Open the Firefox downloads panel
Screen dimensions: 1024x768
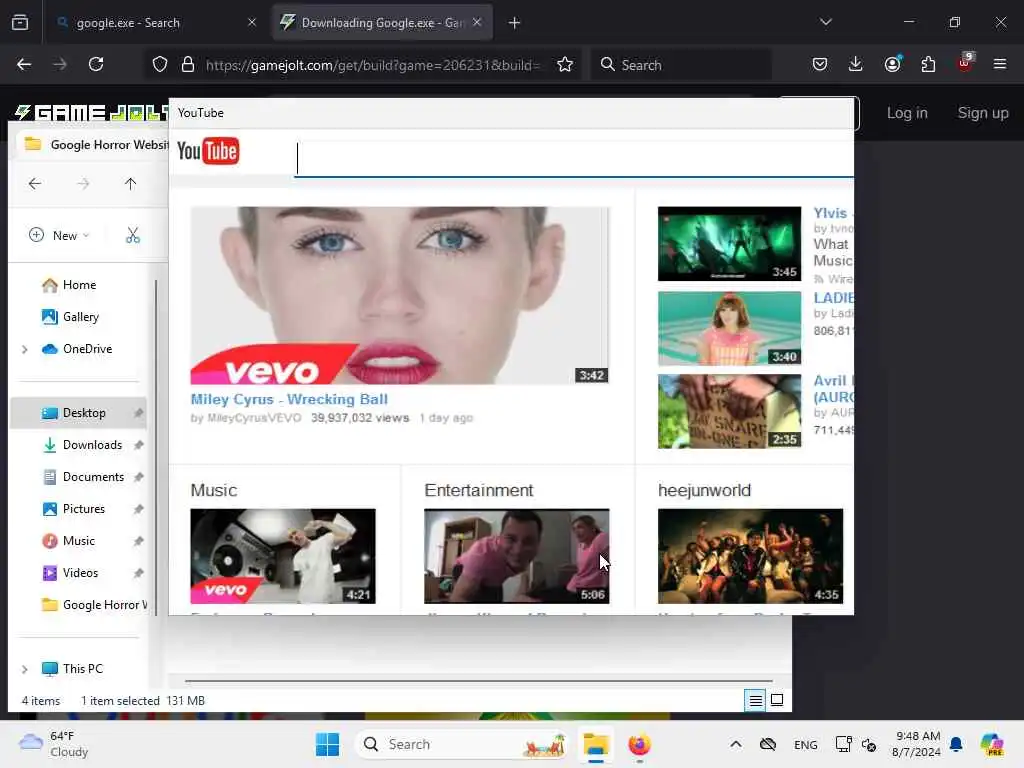(x=856, y=64)
